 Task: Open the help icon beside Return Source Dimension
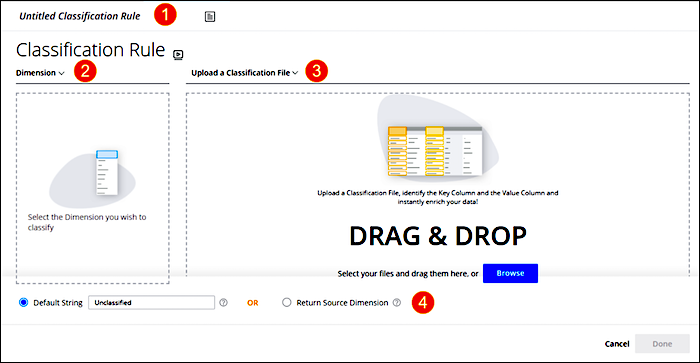(397, 303)
